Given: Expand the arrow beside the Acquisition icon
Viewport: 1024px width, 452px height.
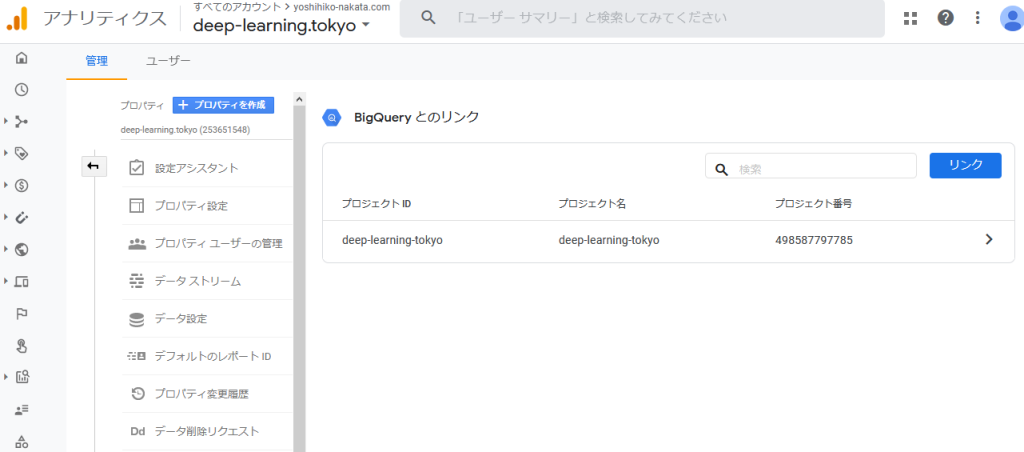Looking at the screenshot, I should (6, 121).
